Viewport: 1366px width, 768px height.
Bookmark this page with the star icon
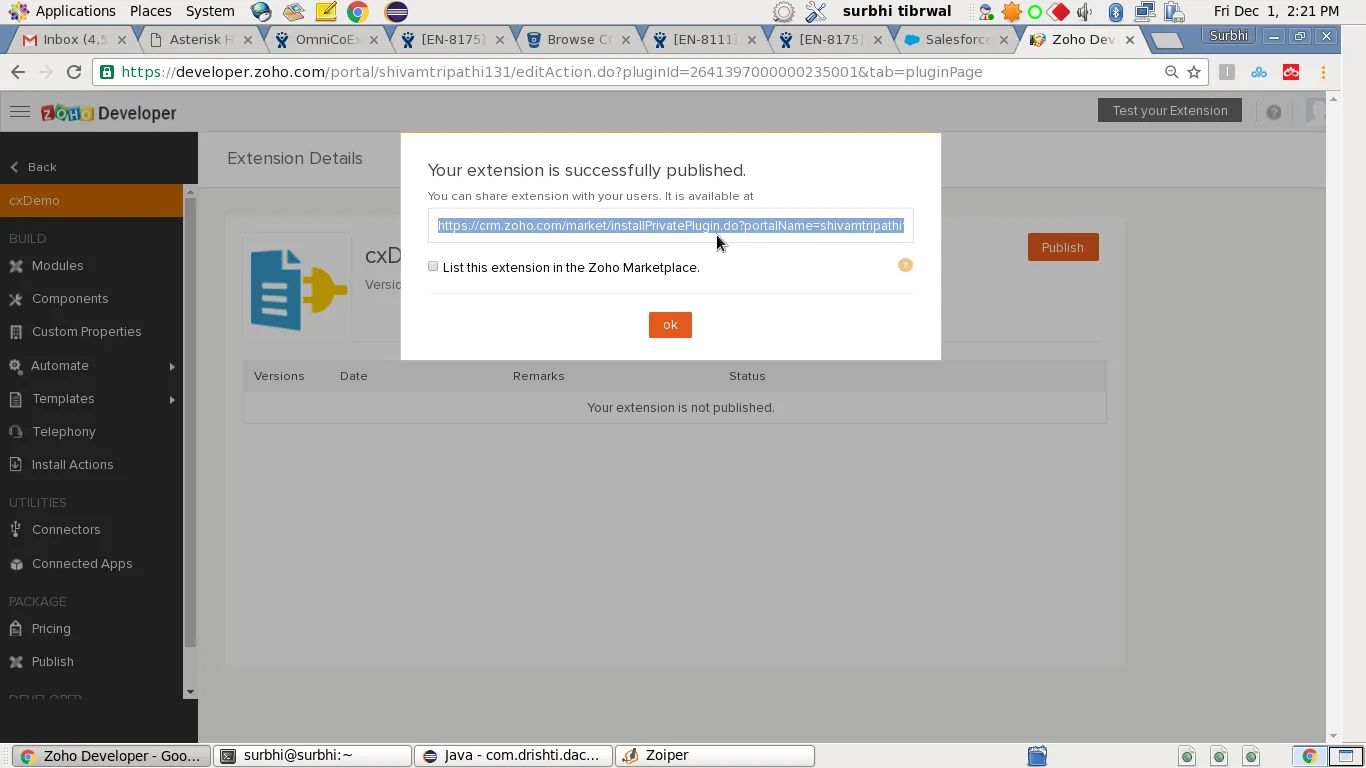point(1194,72)
